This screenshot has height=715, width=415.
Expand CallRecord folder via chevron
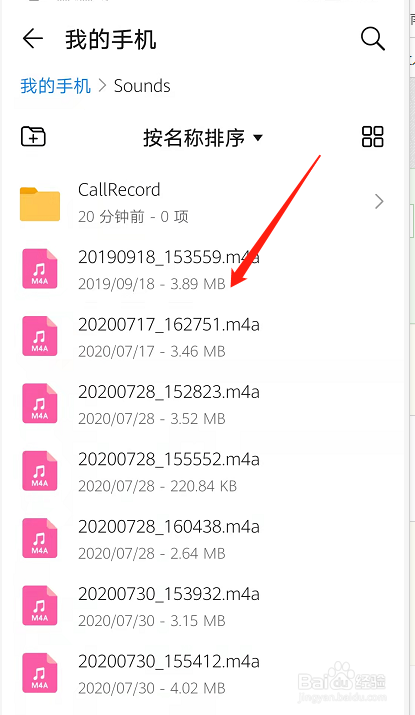pyautogui.click(x=379, y=201)
